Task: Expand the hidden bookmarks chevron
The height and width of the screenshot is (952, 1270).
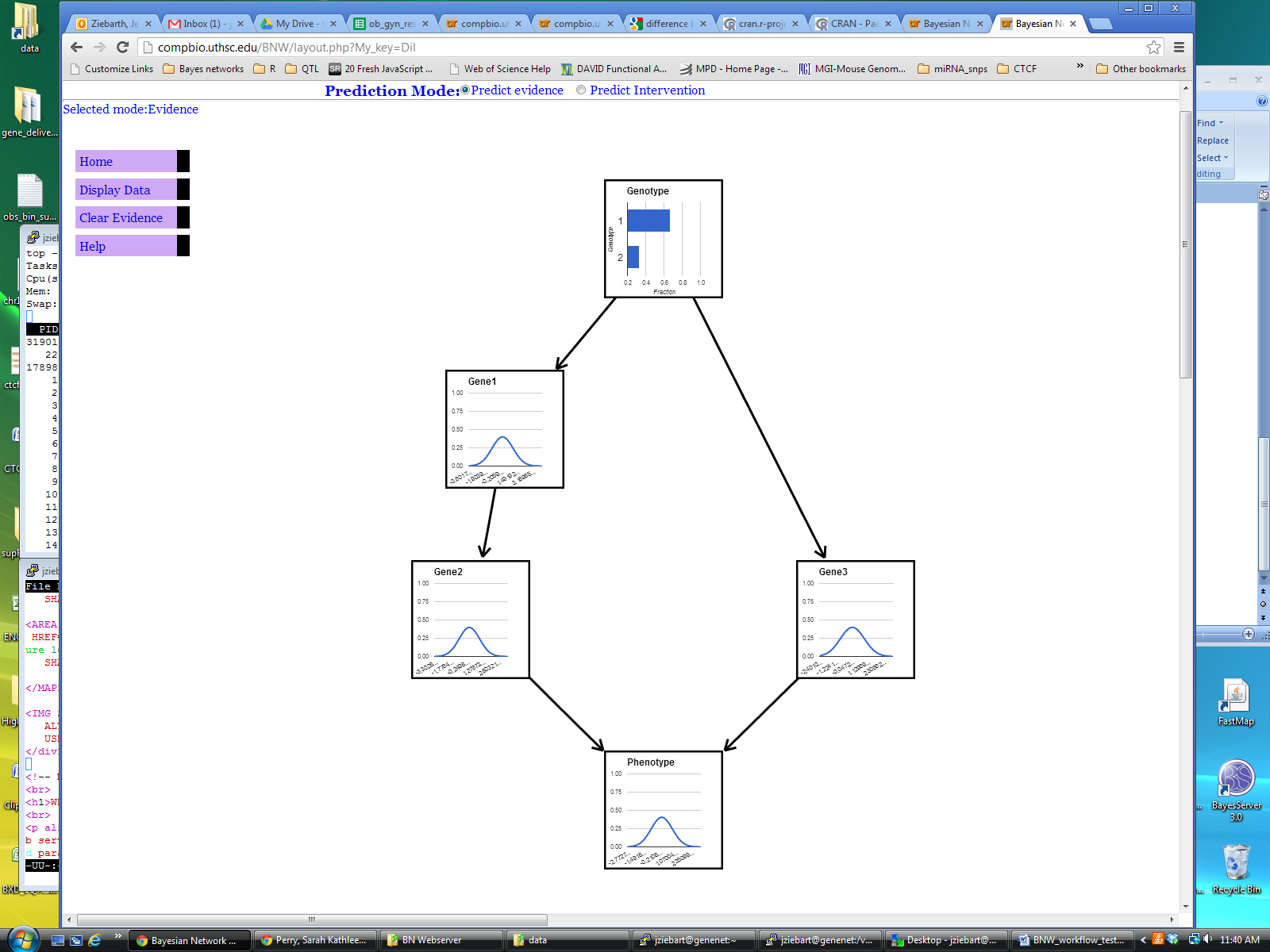Action: 1079,67
